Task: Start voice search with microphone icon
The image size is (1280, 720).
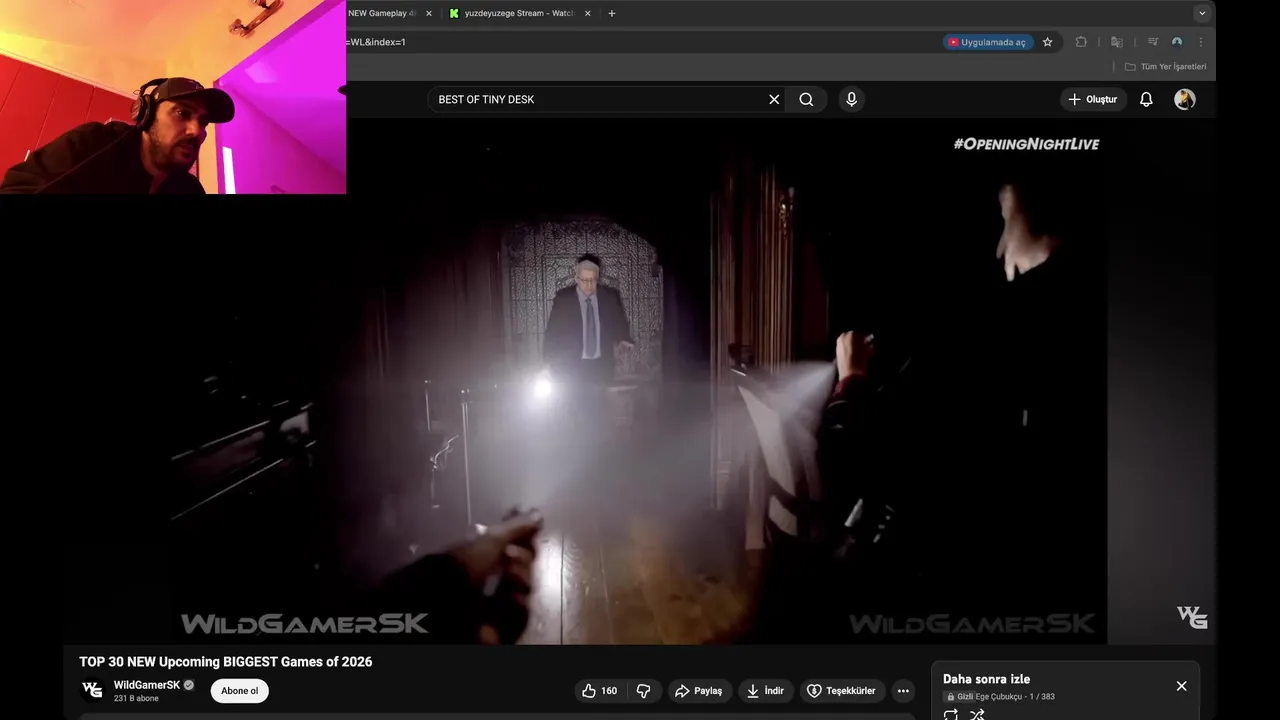Action: 851,99
